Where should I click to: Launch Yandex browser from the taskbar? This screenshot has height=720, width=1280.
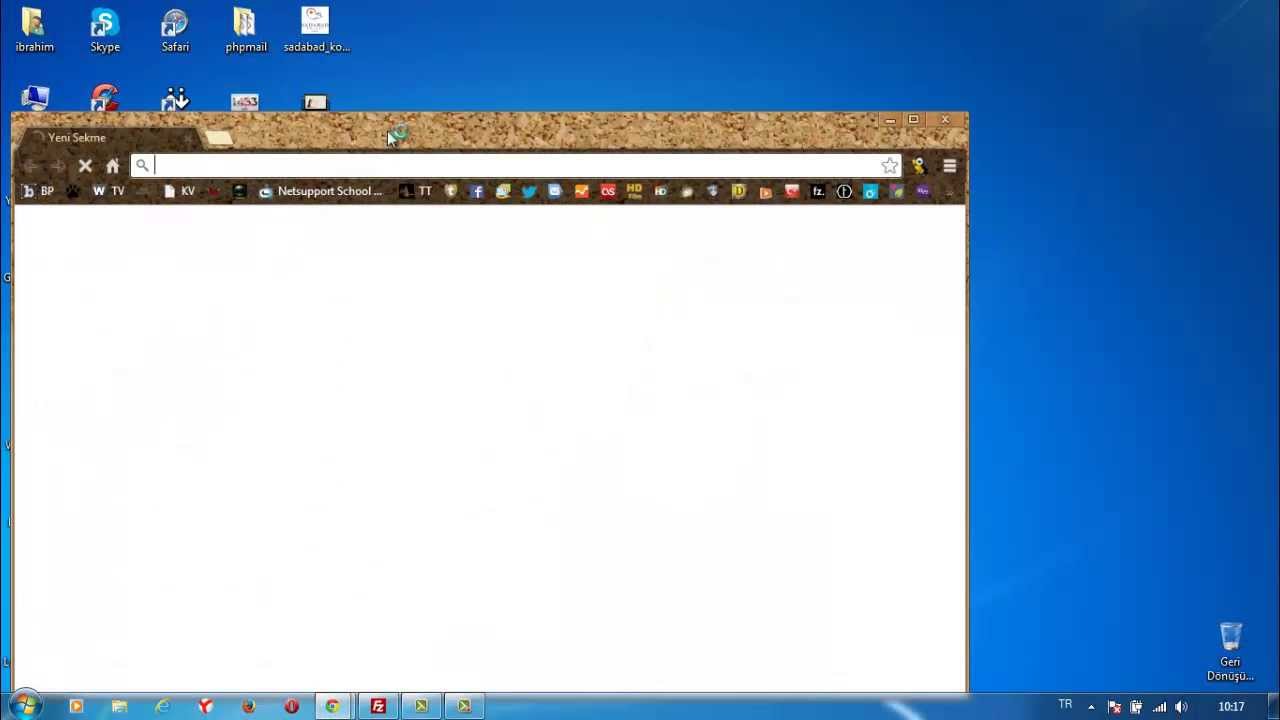(205, 706)
